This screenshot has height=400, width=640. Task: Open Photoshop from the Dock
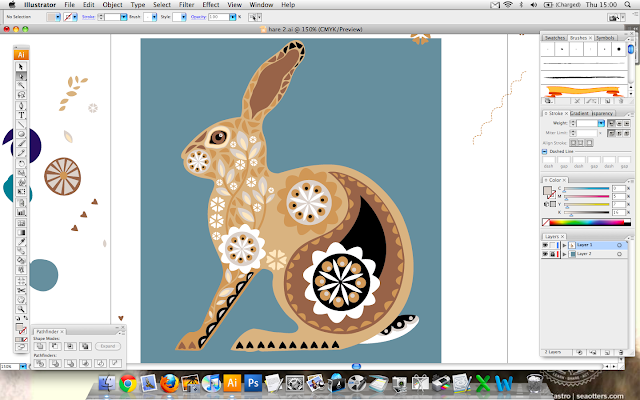point(253,383)
